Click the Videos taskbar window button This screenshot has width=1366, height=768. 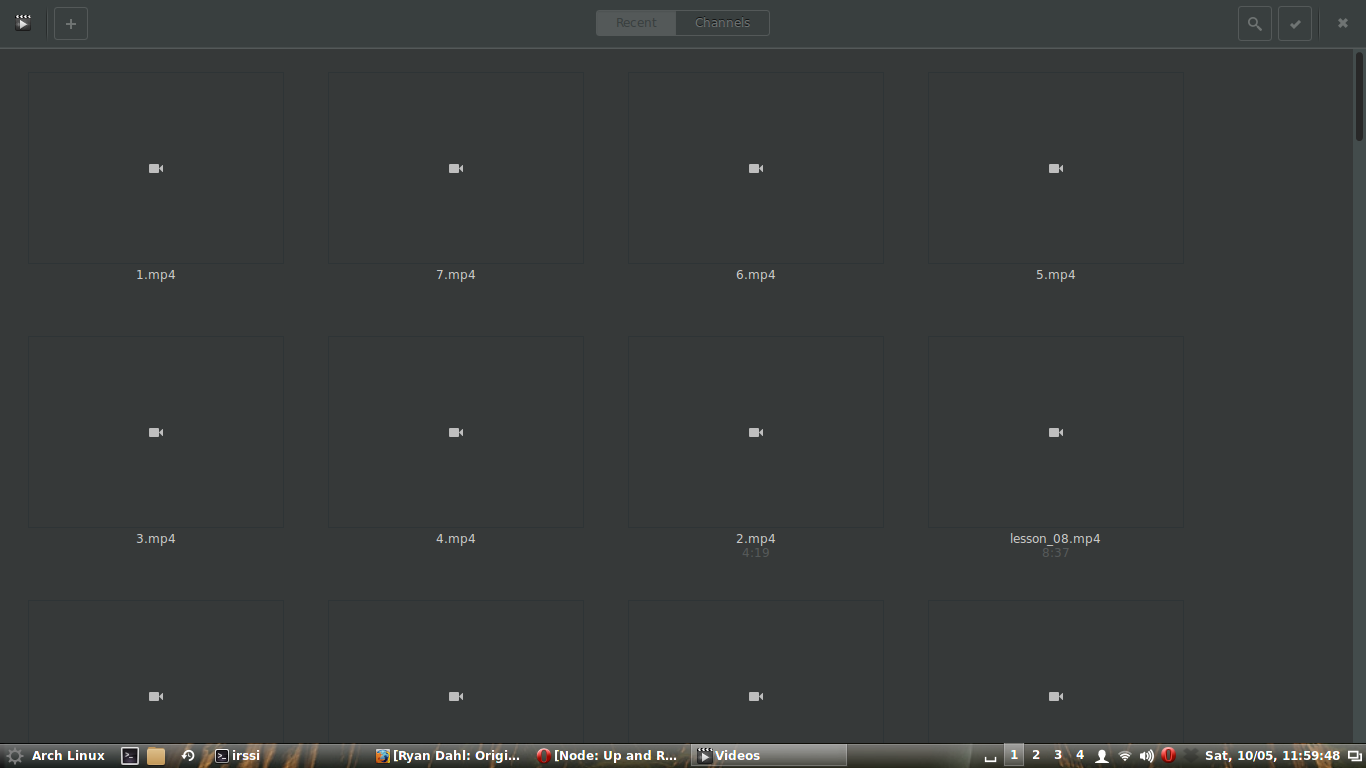click(x=769, y=756)
